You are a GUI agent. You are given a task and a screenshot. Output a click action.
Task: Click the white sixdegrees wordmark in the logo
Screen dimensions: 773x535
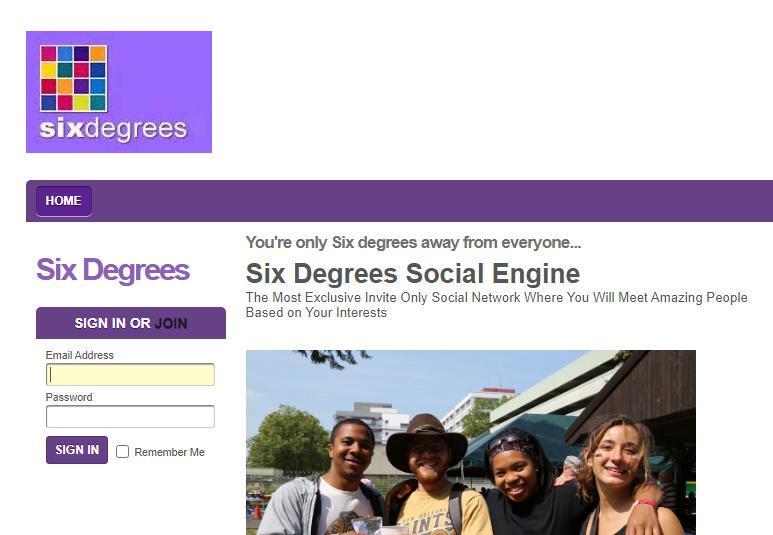[x=113, y=129]
